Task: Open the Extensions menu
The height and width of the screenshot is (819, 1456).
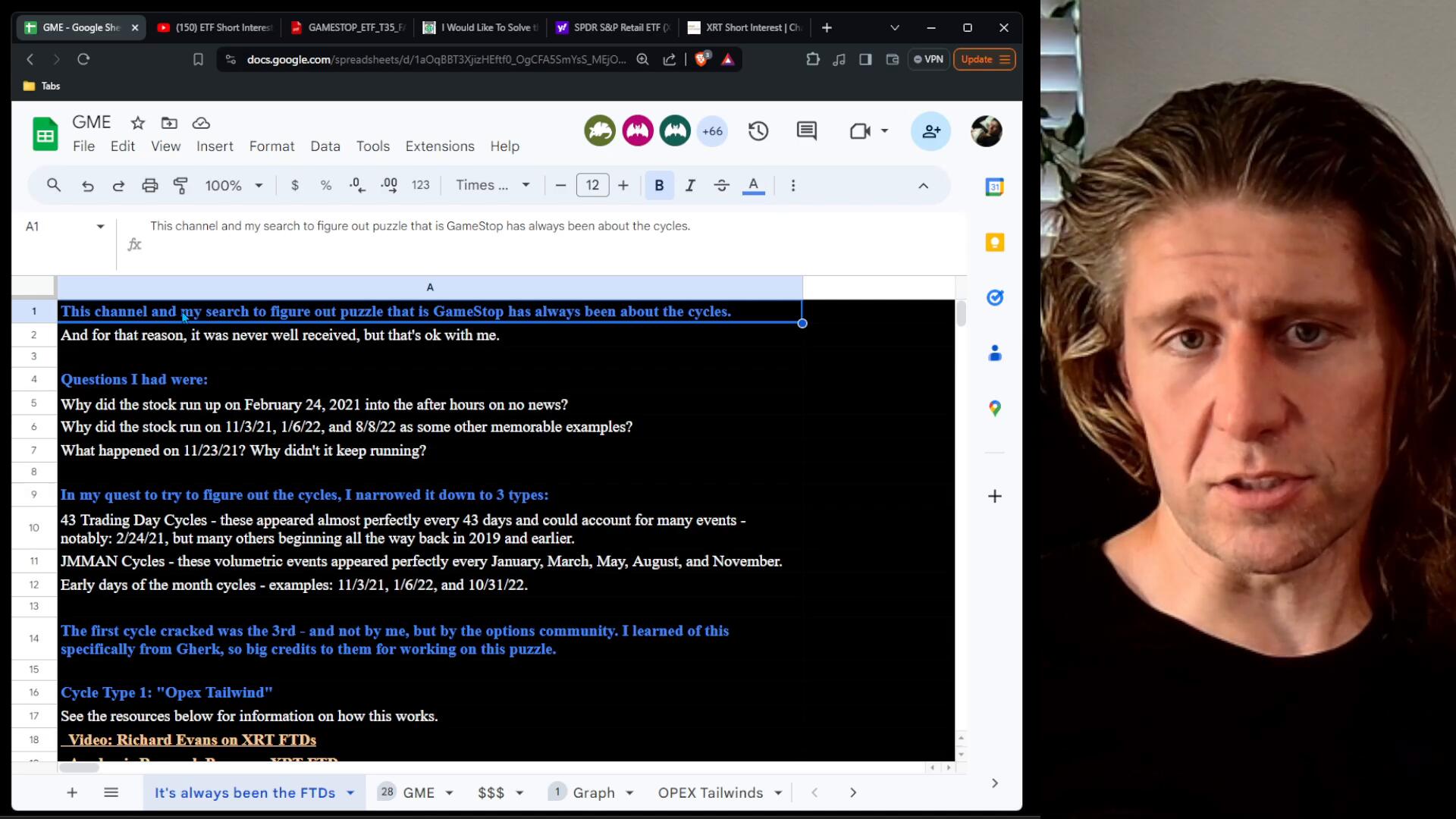Action: click(x=440, y=146)
